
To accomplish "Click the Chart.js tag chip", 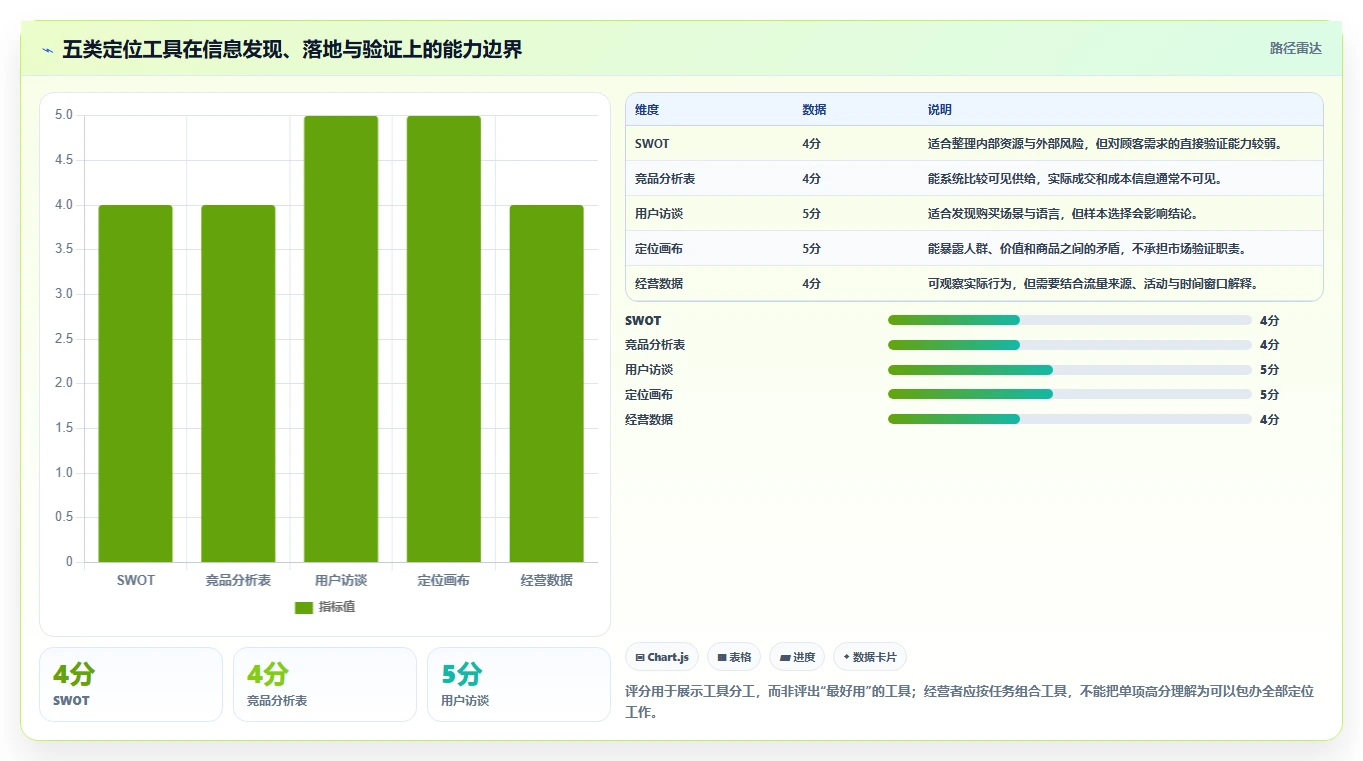I will tap(662, 657).
